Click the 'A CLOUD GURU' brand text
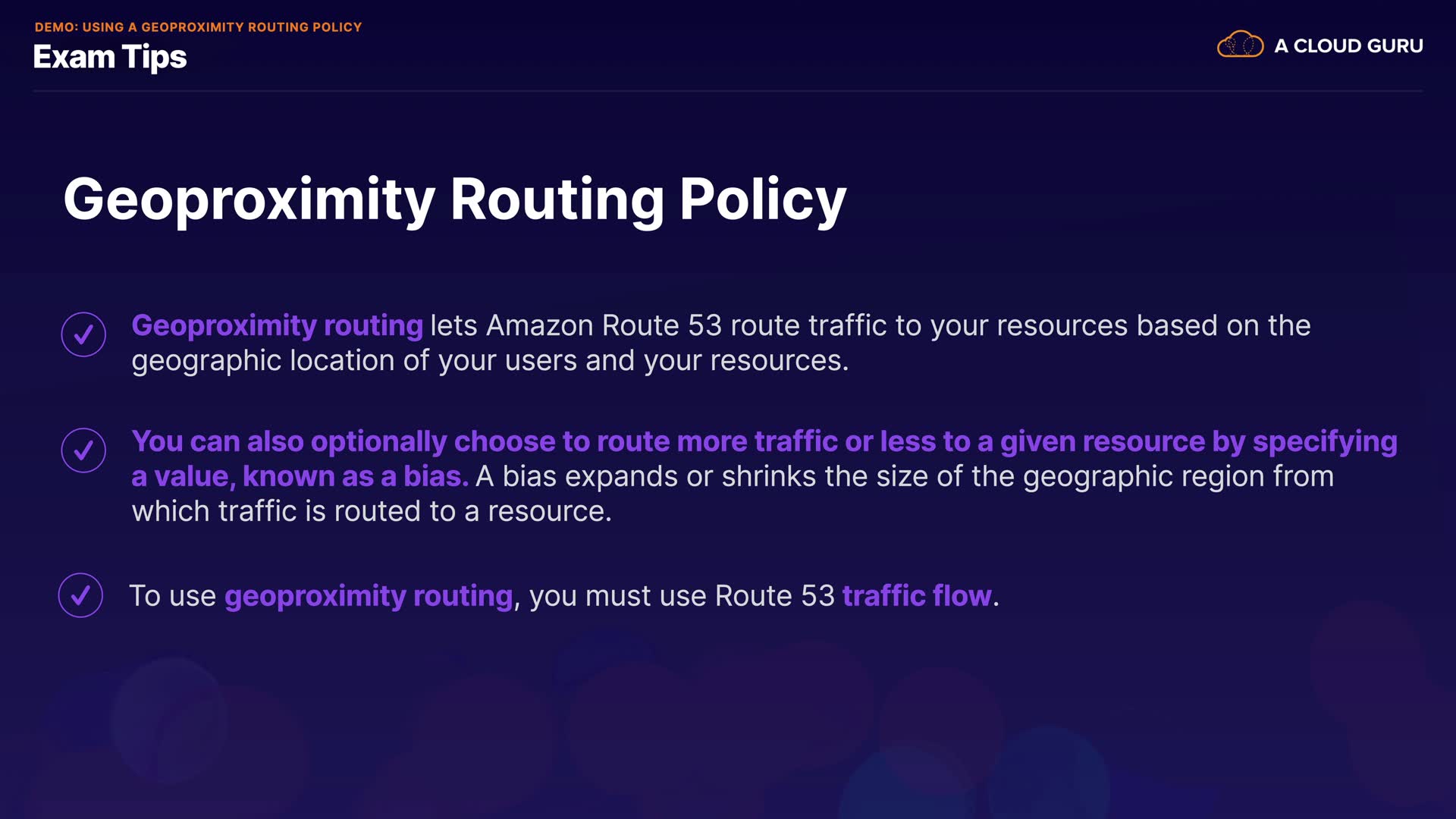The image size is (1456, 819). (x=1348, y=46)
